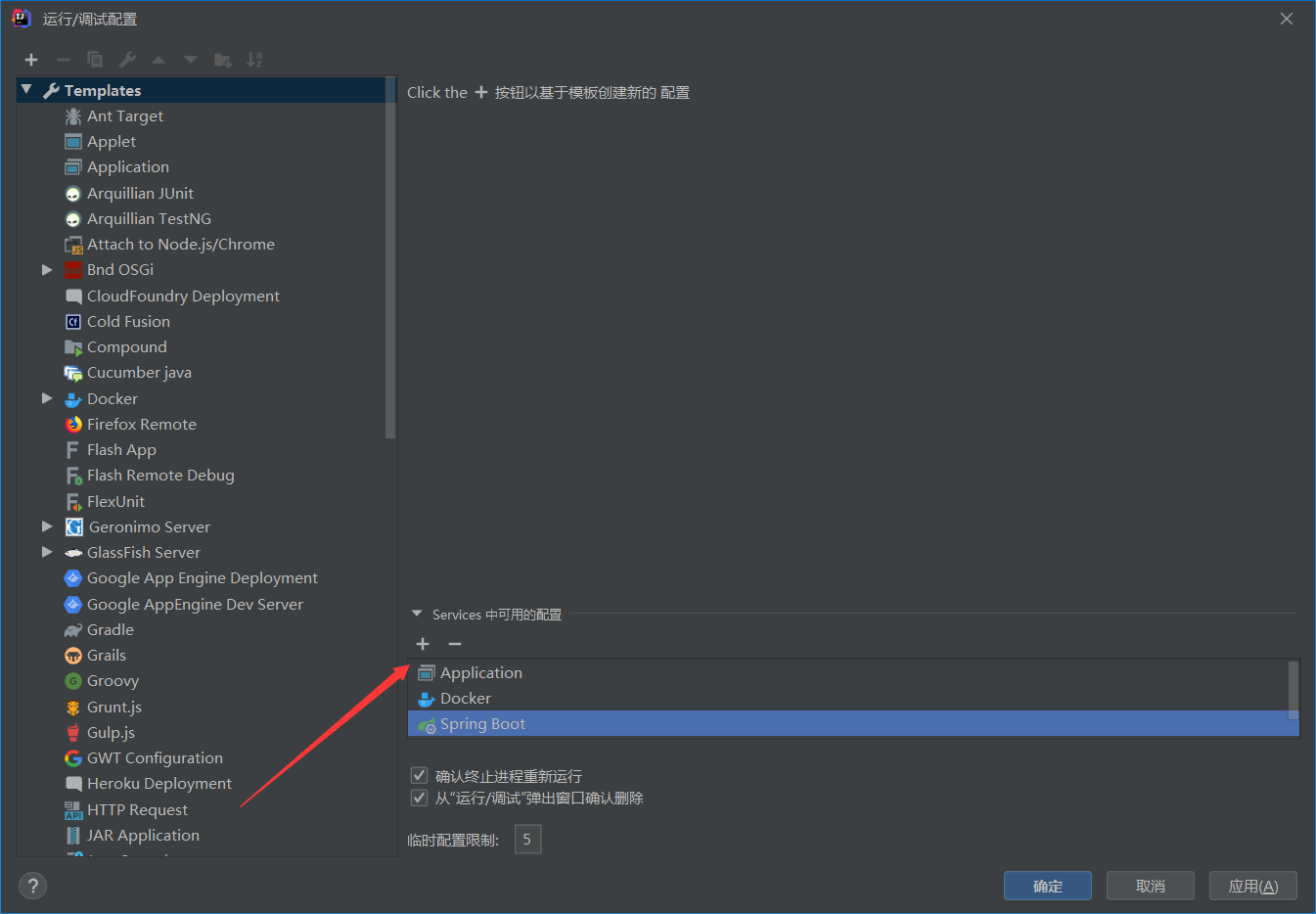Screen dimensions: 1316x914
Task: Collapse the Services 中可用的配置 section
Action: (417, 615)
